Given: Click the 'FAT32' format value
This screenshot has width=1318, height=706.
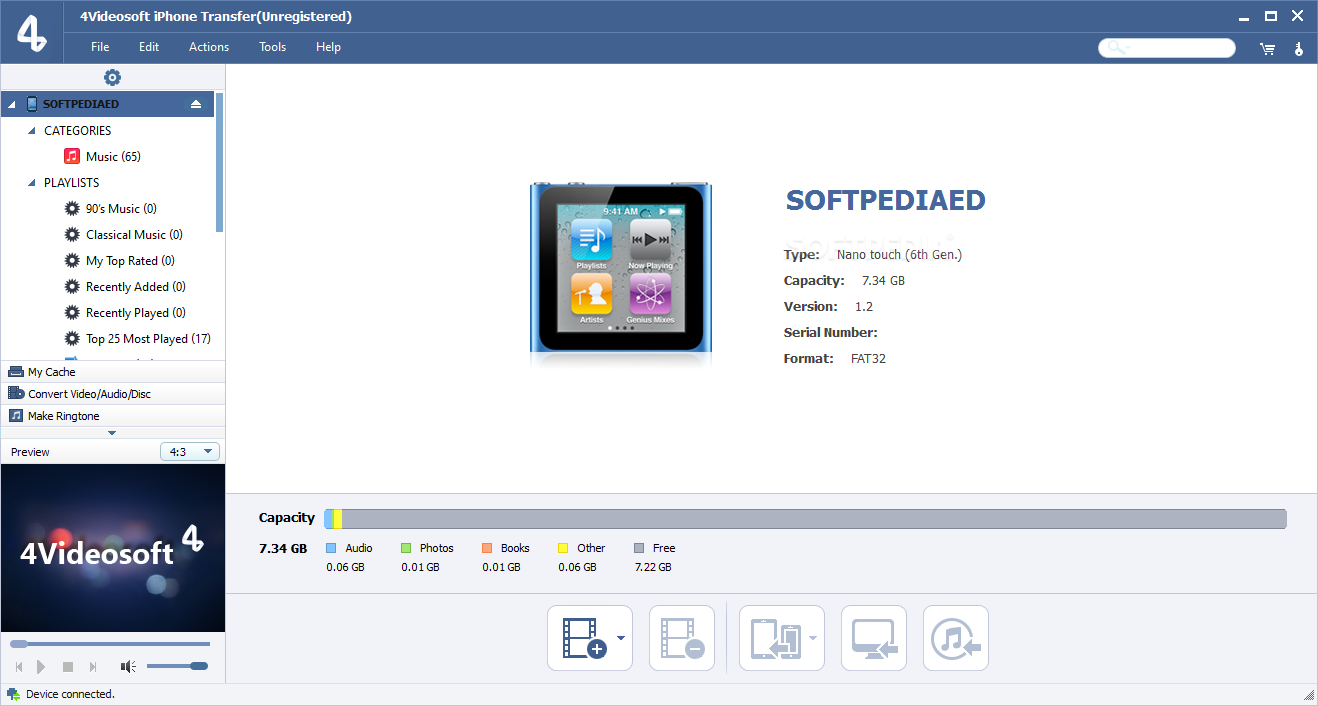Looking at the screenshot, I should pos(866,359).
